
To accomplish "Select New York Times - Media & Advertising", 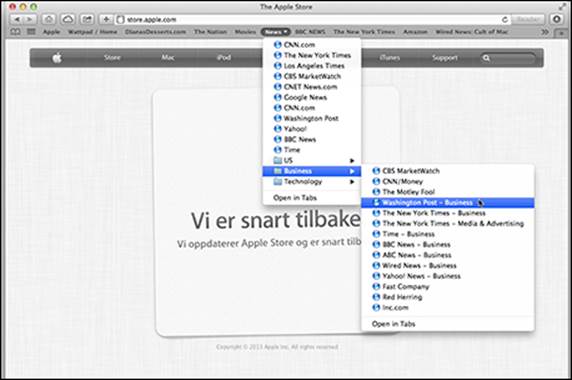I will pyautogui.click(x=448, y=224).
